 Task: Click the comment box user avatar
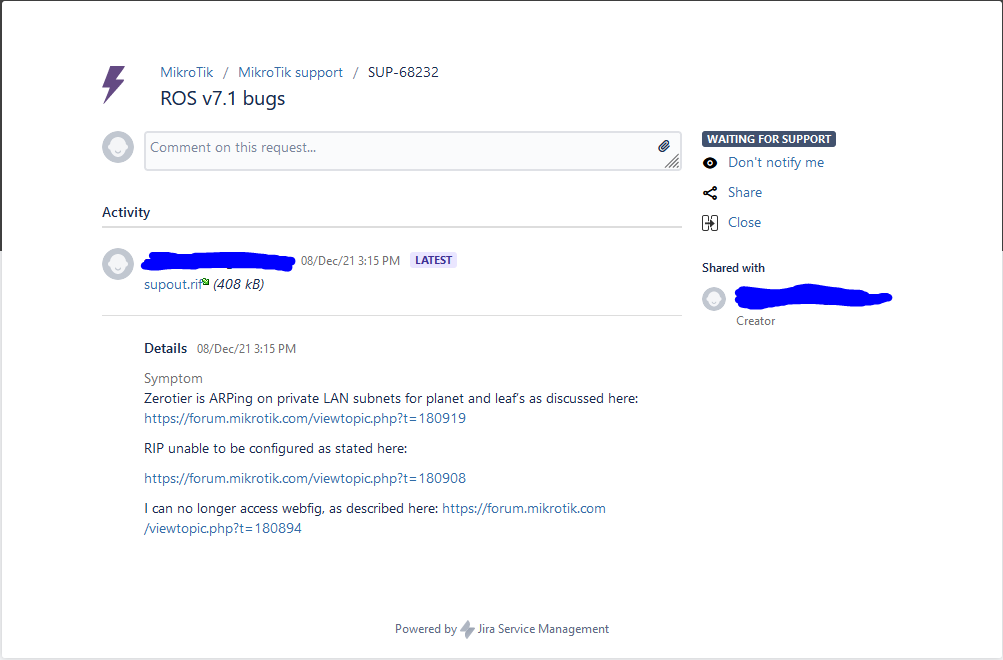pyautogui.click(x=118, y=147)
